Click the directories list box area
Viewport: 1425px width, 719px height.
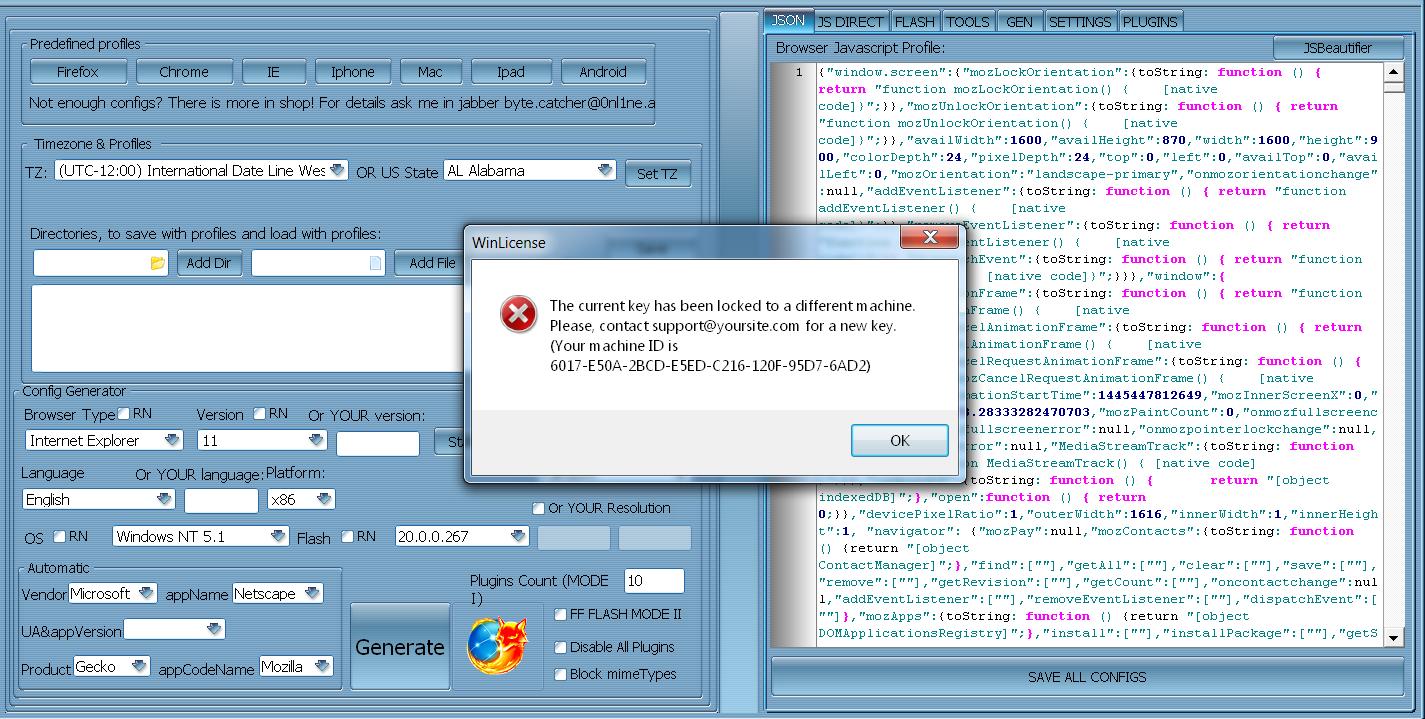[250, 328]
